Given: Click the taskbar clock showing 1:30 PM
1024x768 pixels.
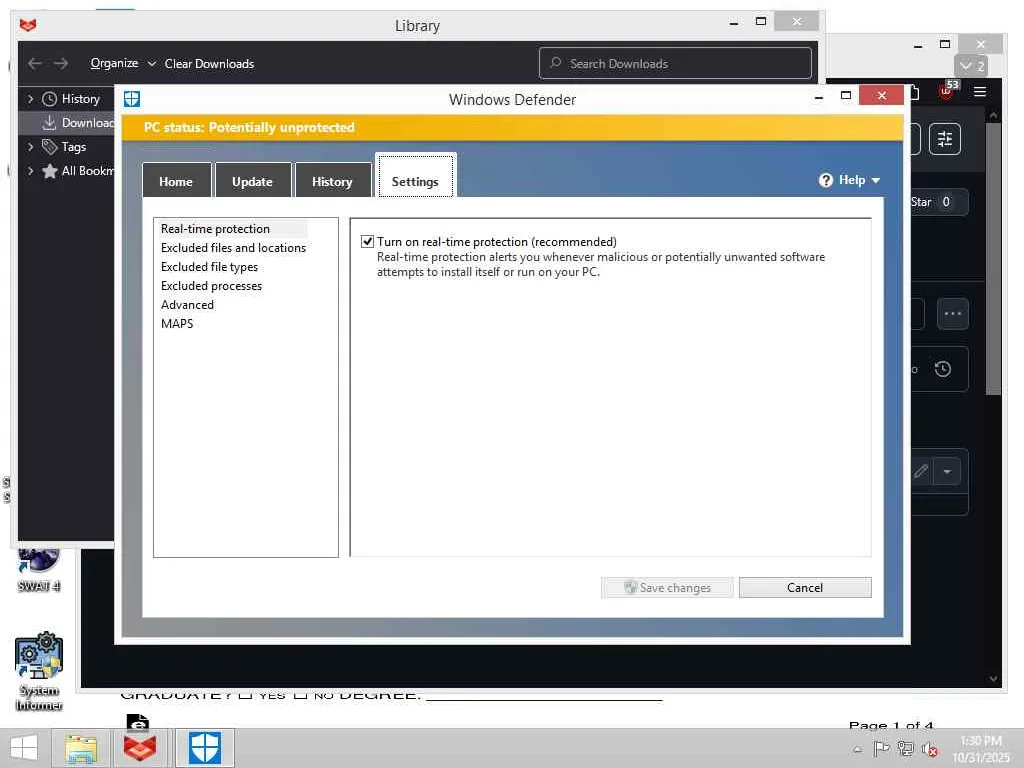Looking at the screenshot, I should pyautogui.click(x=980, y=748).
